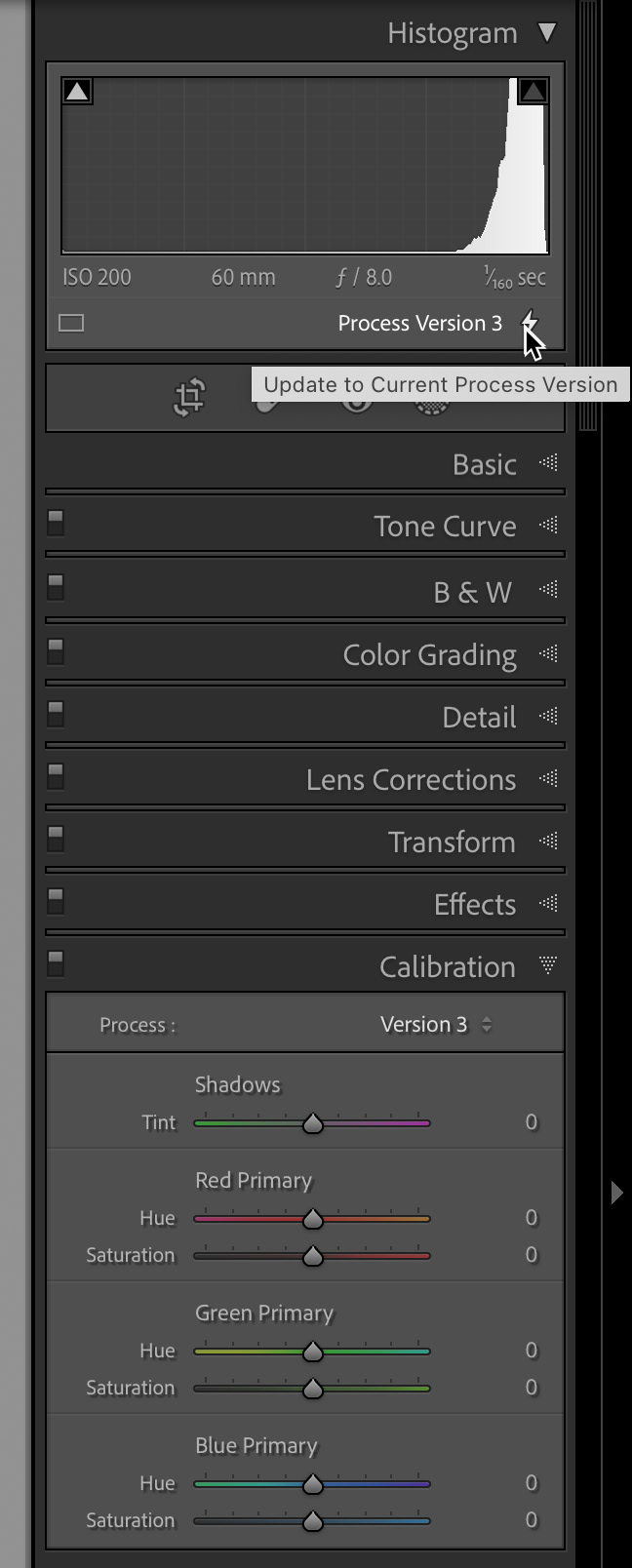Open the Masking tool
This screenshot has width=632, height=1568.
tap(431, 399)
